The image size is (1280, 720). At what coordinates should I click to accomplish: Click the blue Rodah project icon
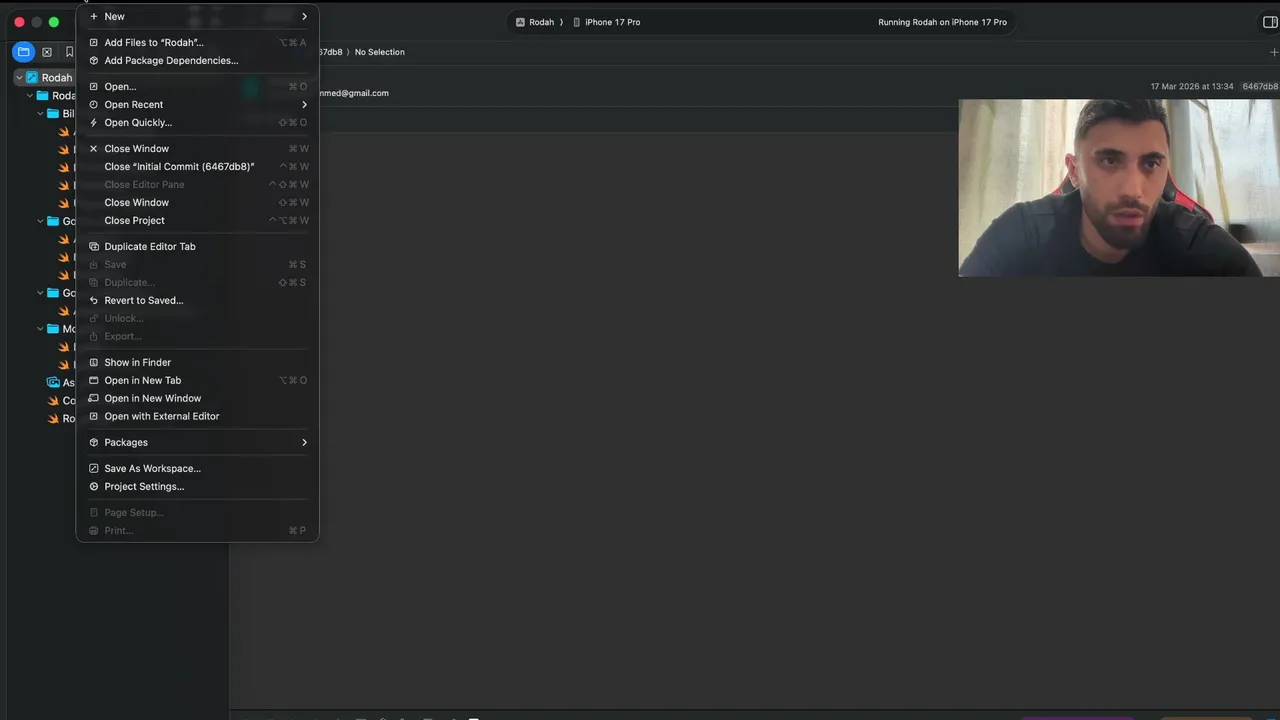(32, 77)
